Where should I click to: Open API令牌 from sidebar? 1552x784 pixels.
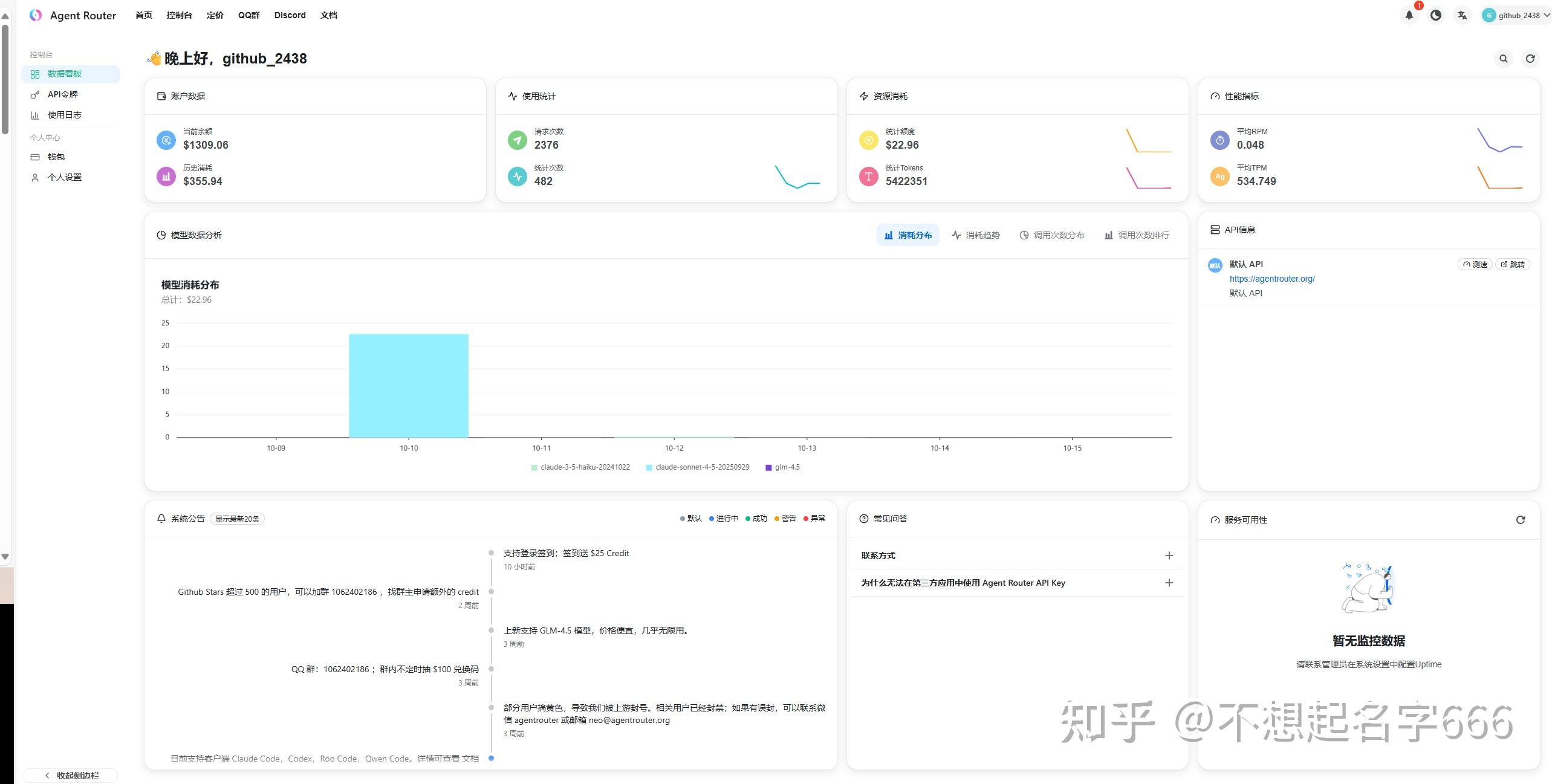coord(63,94)
